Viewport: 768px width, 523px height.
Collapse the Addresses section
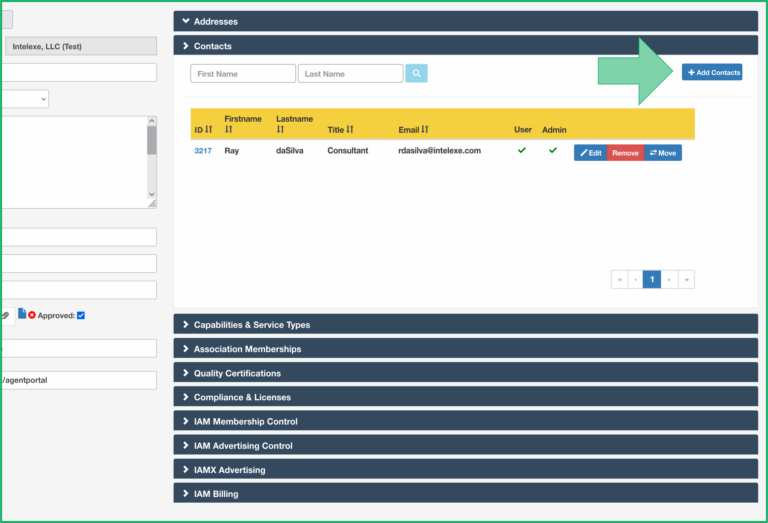pyautogui.click(x=465, y=22)
